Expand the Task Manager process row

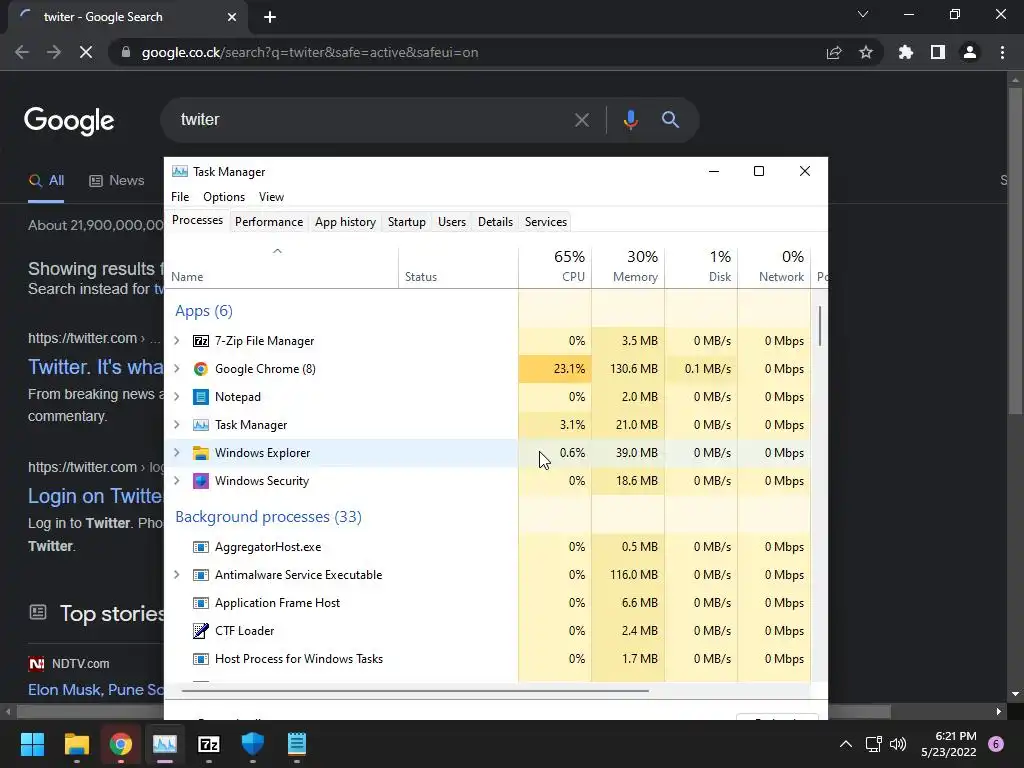coord(176,425)
